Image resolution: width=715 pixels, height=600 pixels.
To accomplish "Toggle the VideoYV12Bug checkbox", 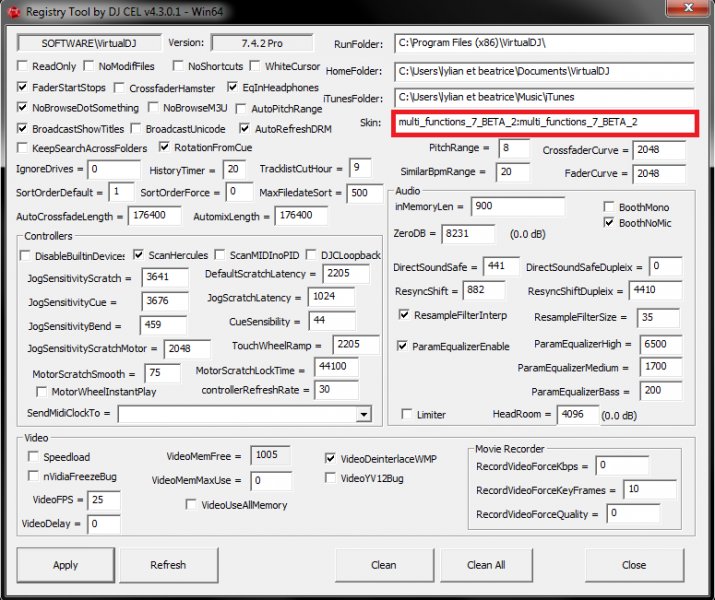I will [x=331, y=478].
